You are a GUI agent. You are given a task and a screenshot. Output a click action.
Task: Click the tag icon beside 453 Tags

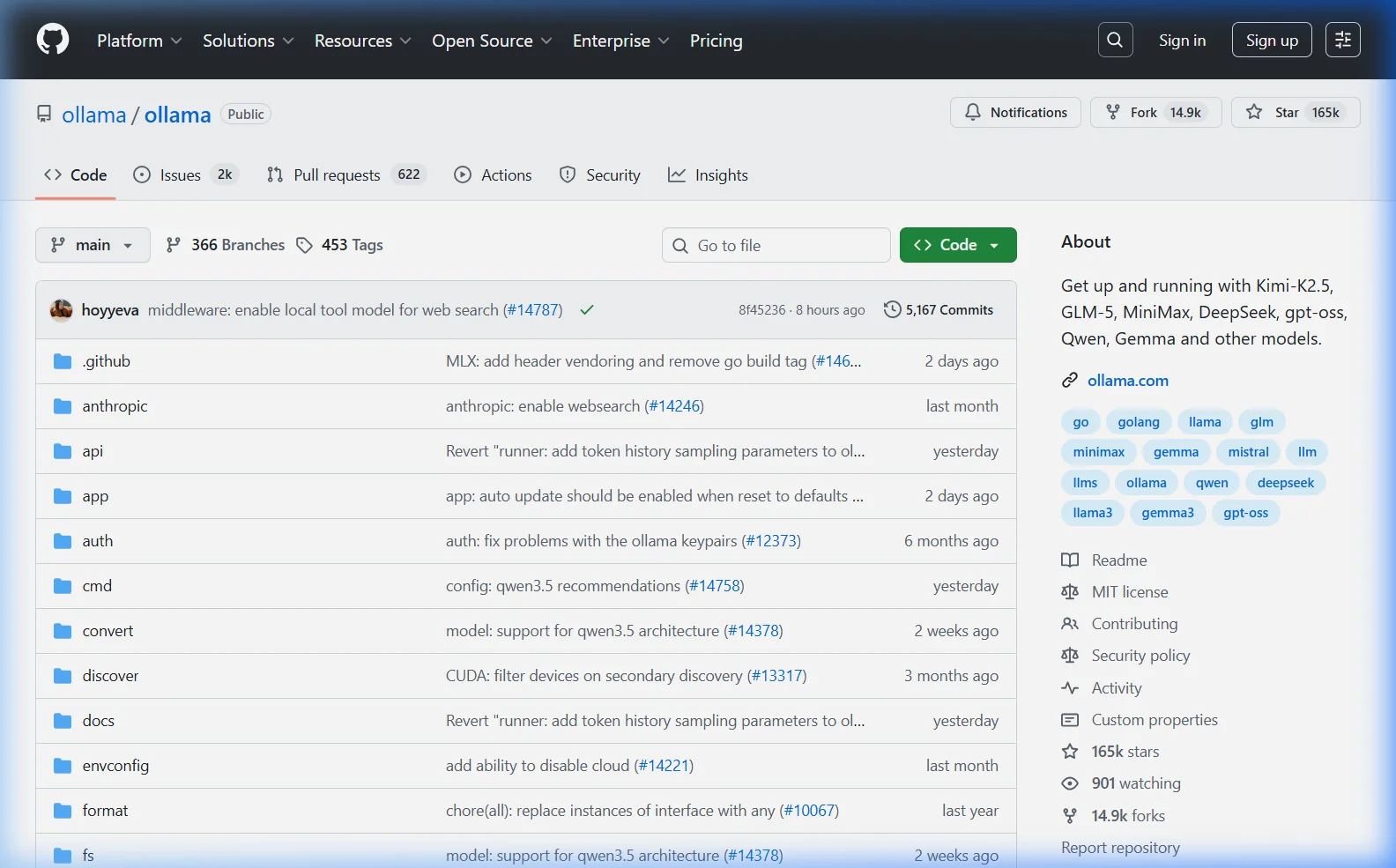pos(304,245)
